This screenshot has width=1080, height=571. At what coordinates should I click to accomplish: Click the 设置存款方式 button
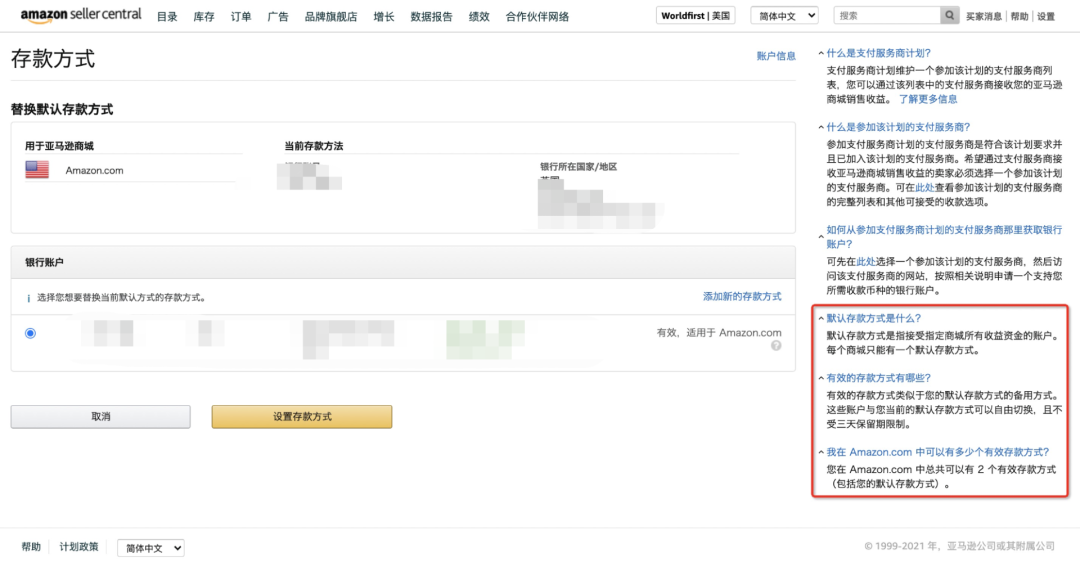point(302,417)
